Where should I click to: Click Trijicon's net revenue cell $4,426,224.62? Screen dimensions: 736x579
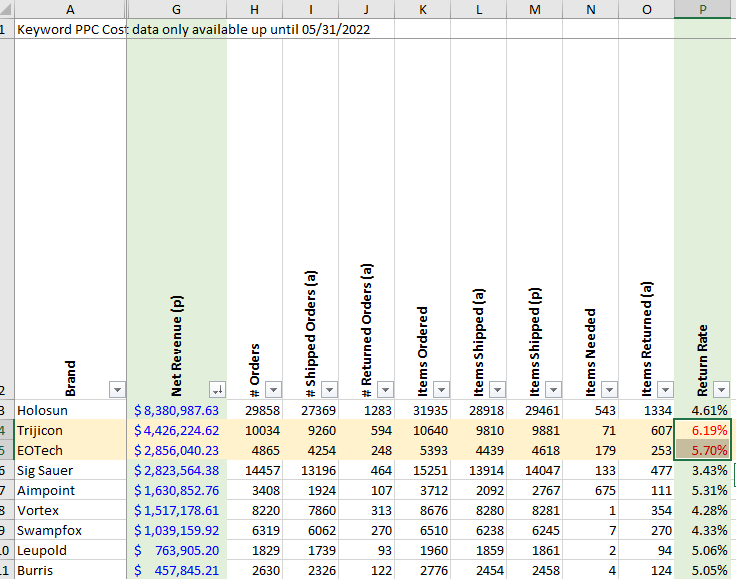click(176, 430)
